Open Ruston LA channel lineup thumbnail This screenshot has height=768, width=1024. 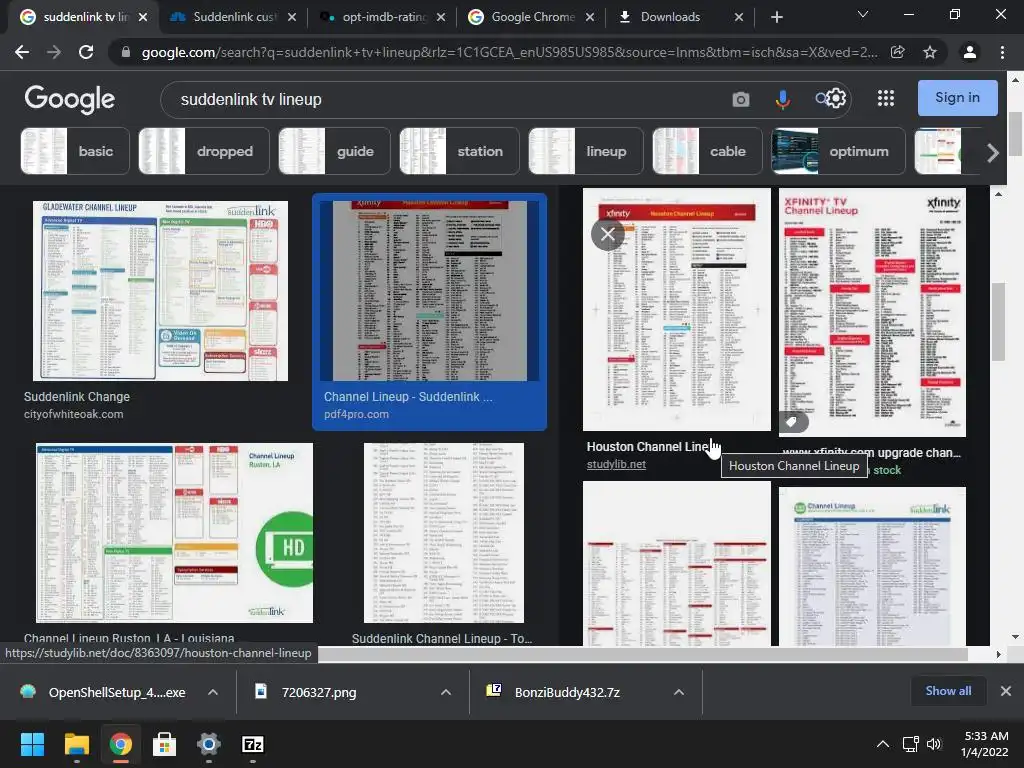[174, 533]
